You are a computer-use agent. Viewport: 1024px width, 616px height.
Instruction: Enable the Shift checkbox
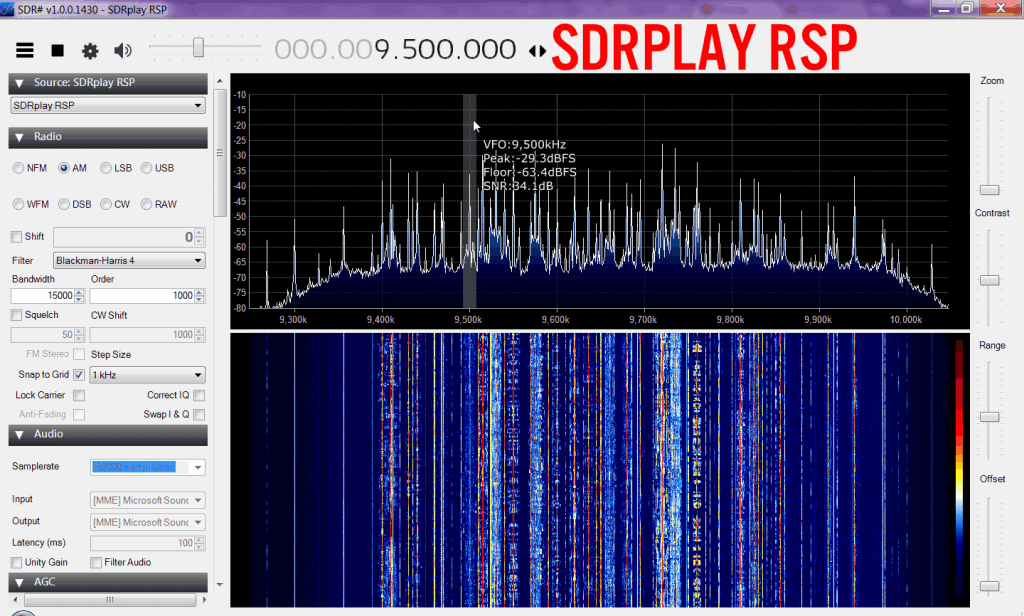[16, 236]
